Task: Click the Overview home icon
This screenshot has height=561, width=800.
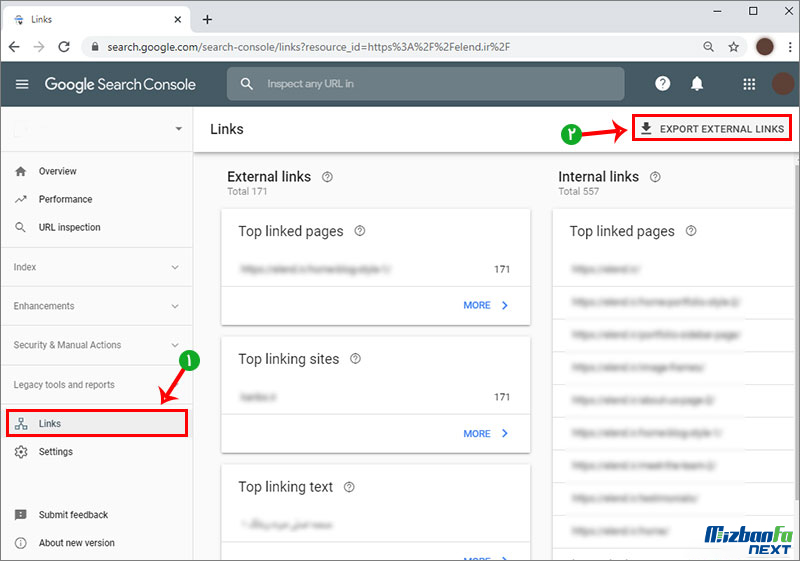Action: [x=20, y=171]
